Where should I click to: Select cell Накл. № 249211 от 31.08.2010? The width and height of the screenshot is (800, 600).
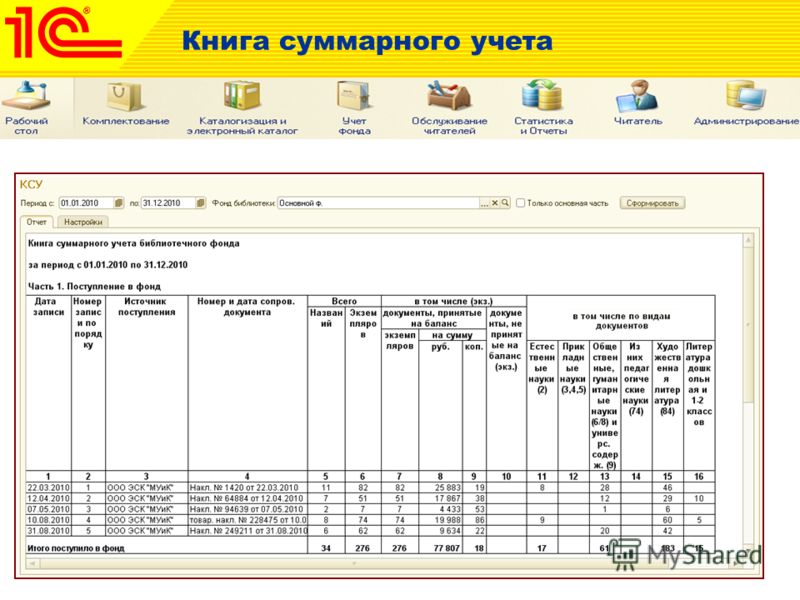pyautogui.click(x=247, y=531)
